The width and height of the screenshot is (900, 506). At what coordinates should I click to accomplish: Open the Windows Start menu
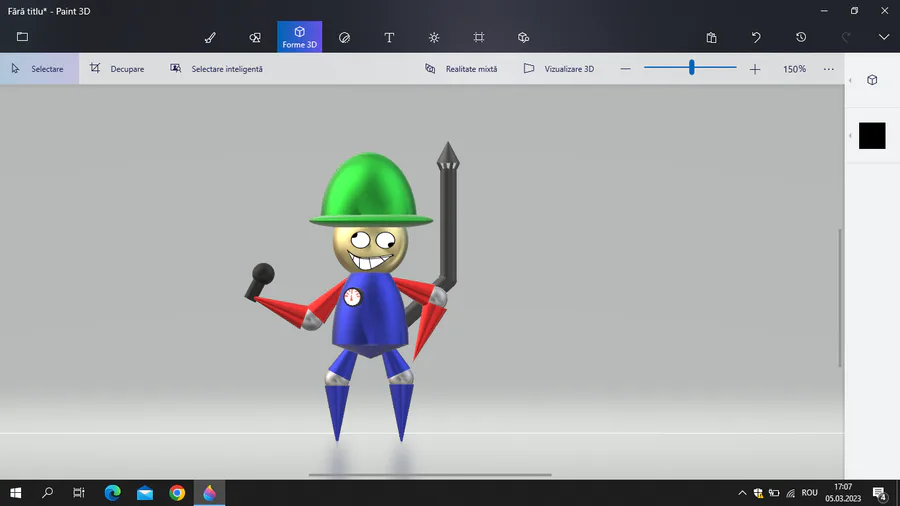click(x=15, y=493)
